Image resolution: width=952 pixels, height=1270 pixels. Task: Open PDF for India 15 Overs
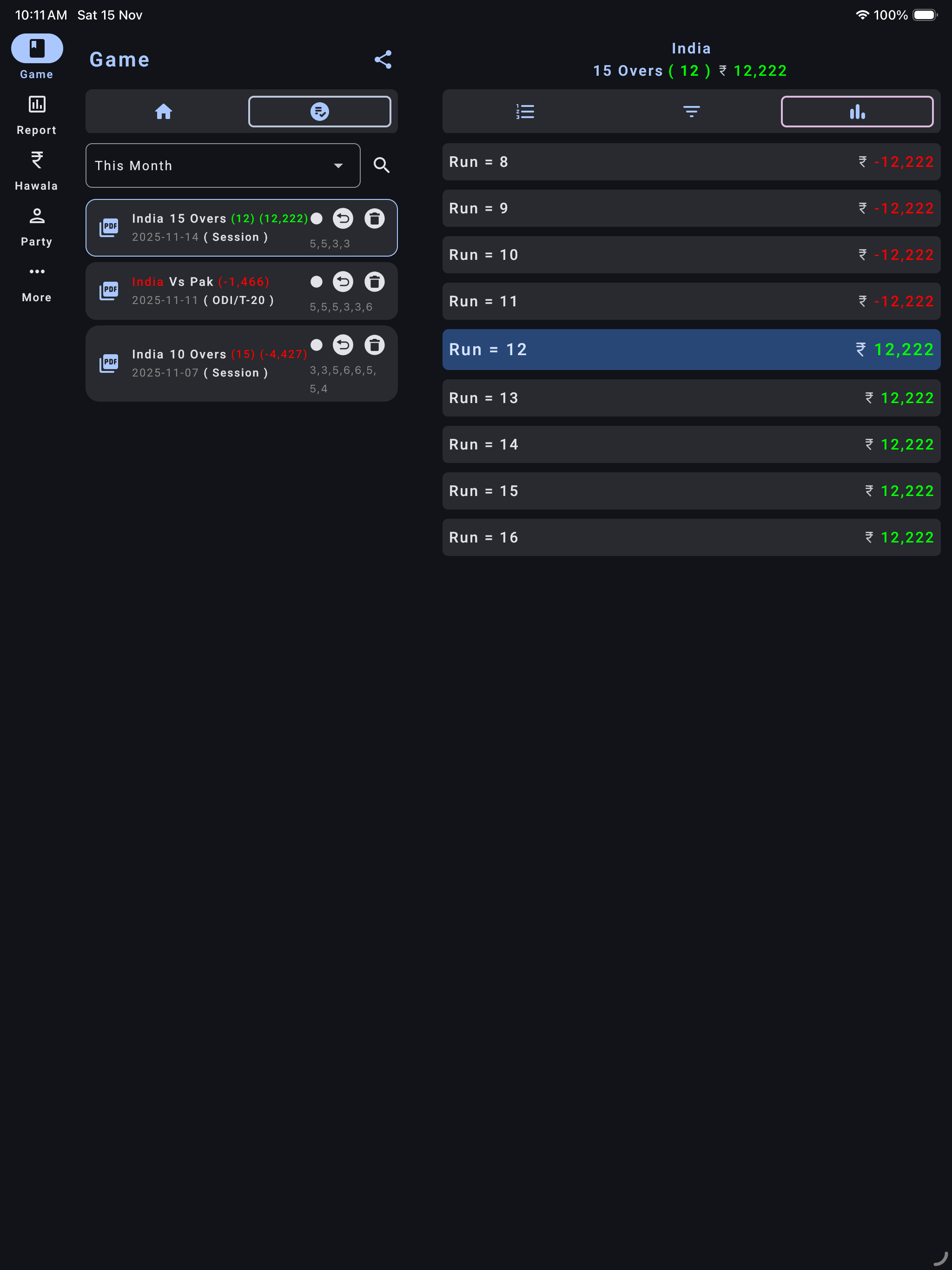click(108, 227)
